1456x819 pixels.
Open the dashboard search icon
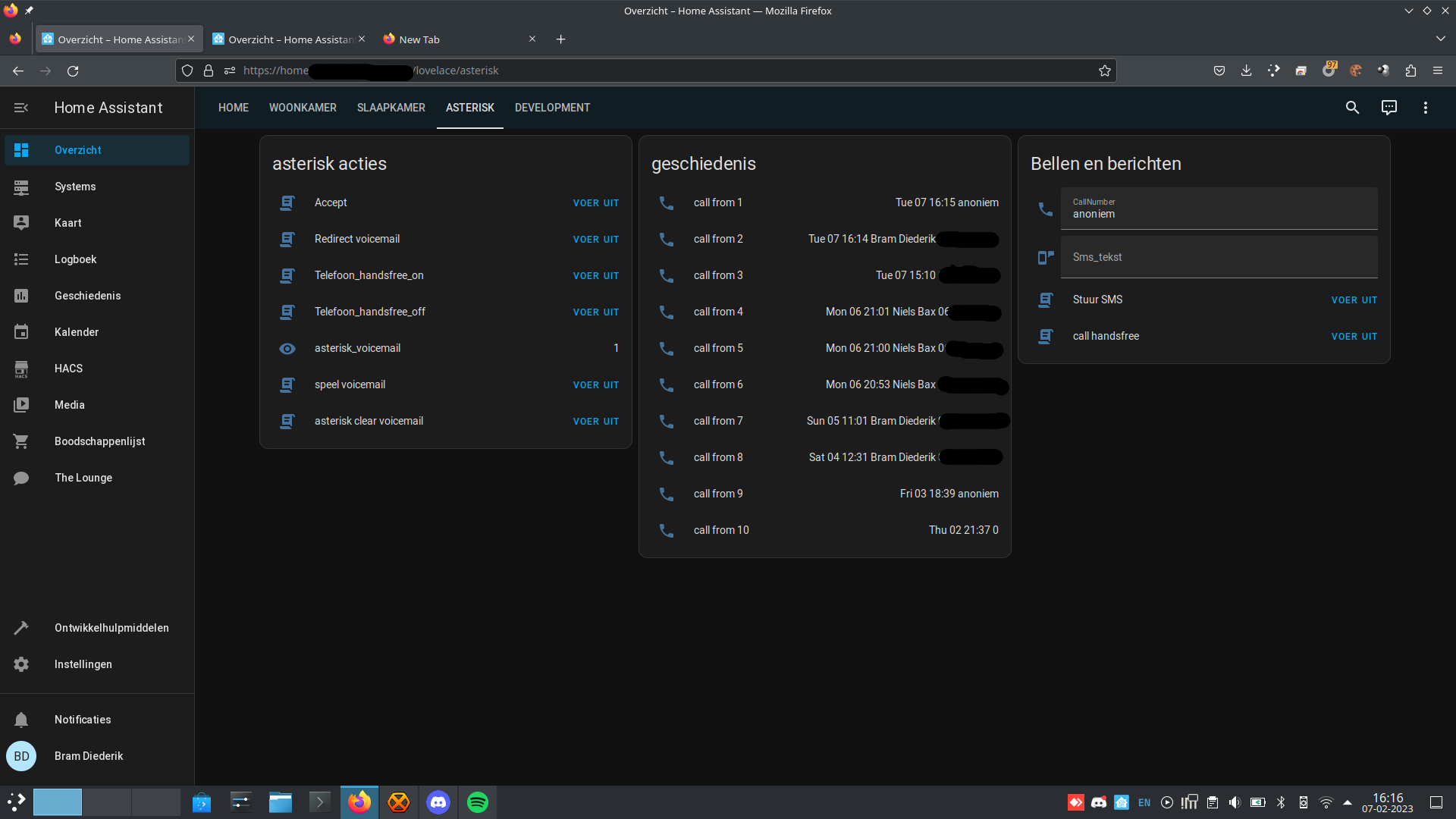1352,108
